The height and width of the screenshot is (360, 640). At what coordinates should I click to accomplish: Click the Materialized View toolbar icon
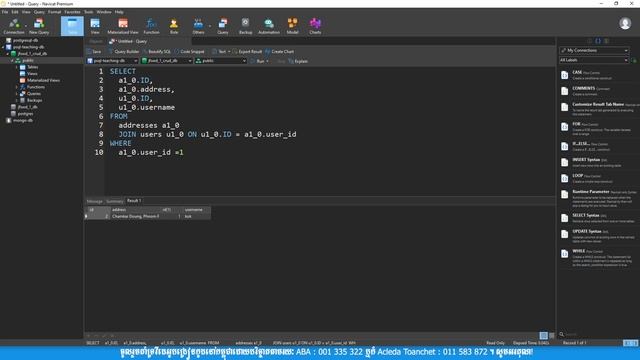pyautogui.click(x=123, y=26)
